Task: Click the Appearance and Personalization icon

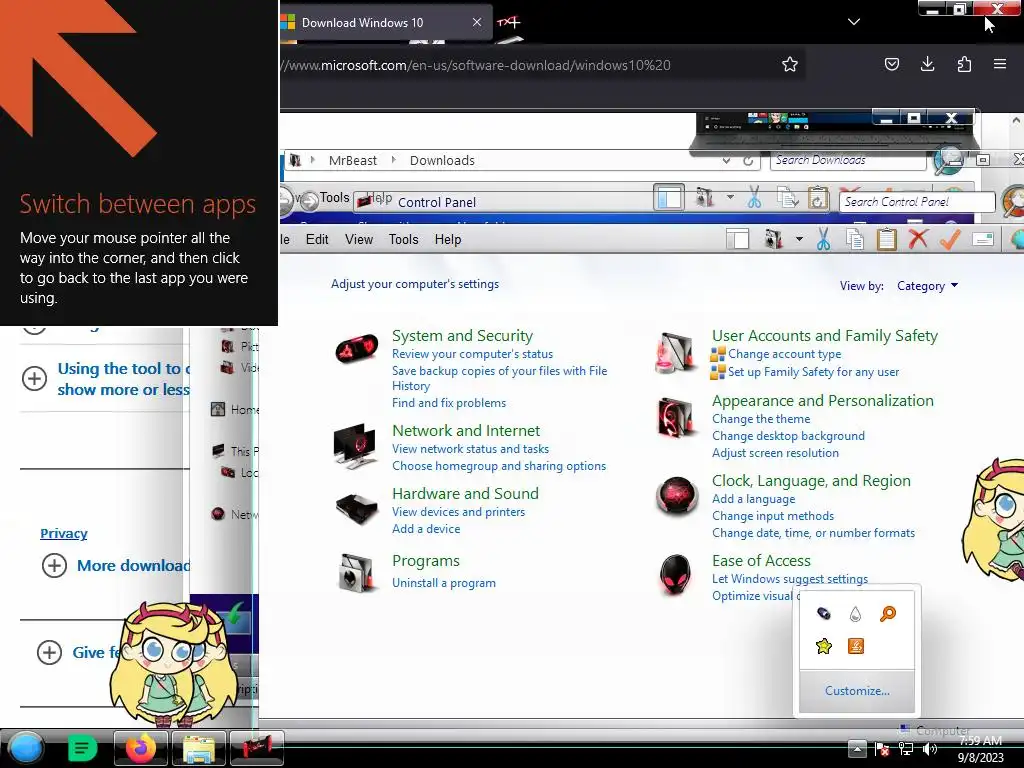Action: pos(676,418)
